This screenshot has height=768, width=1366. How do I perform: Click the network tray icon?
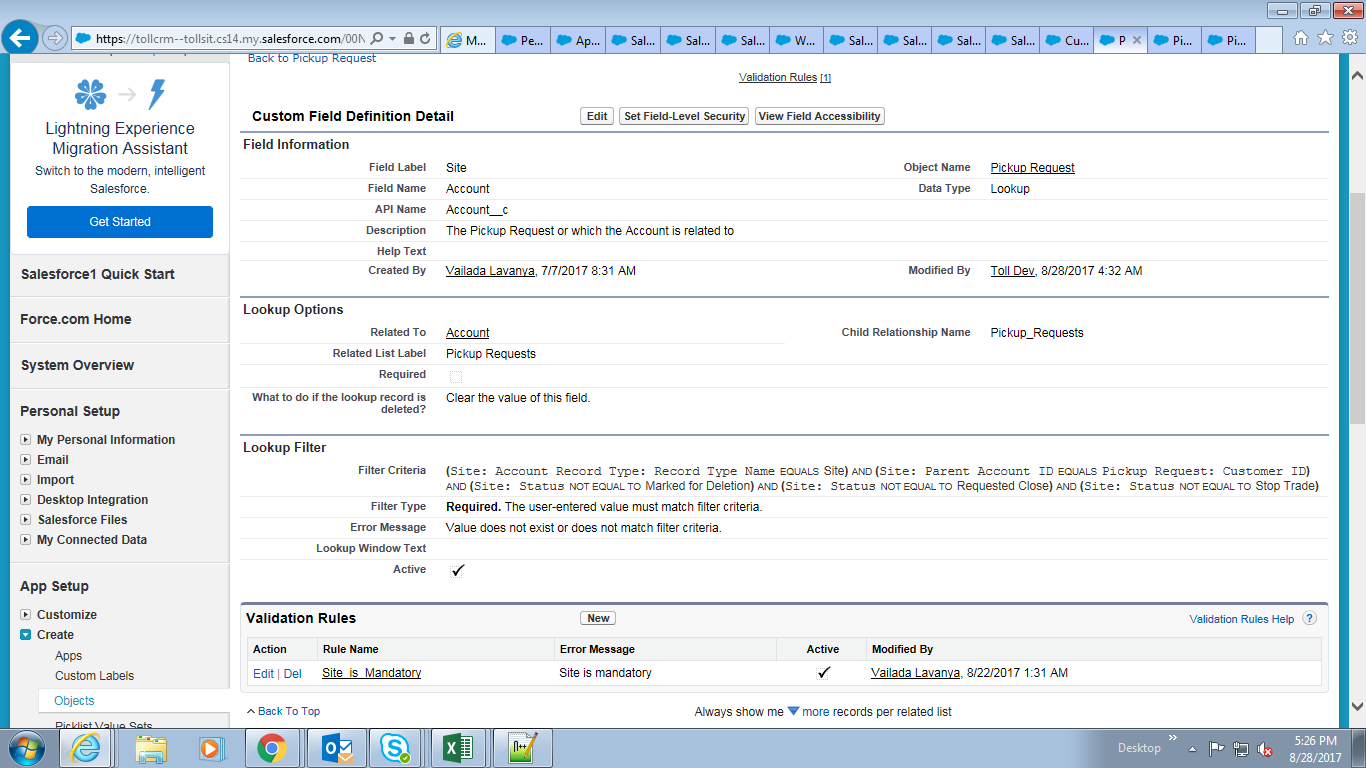pos(1240,748)
